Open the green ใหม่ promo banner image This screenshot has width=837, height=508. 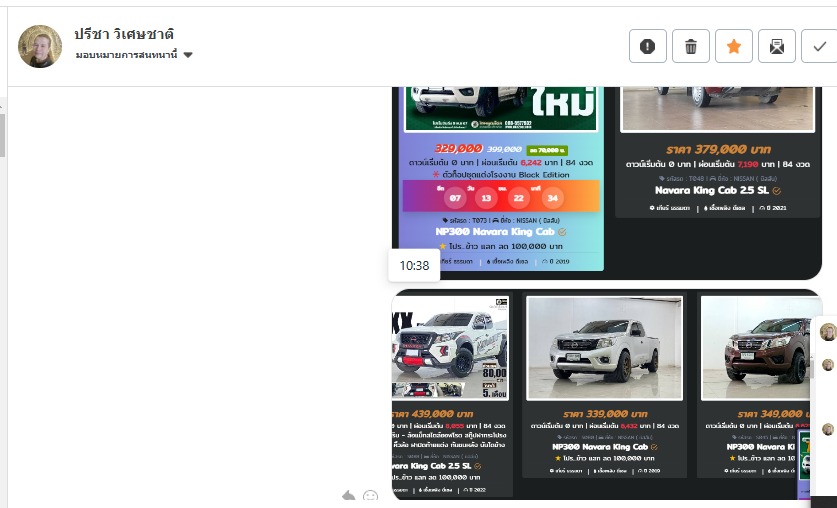501,109
